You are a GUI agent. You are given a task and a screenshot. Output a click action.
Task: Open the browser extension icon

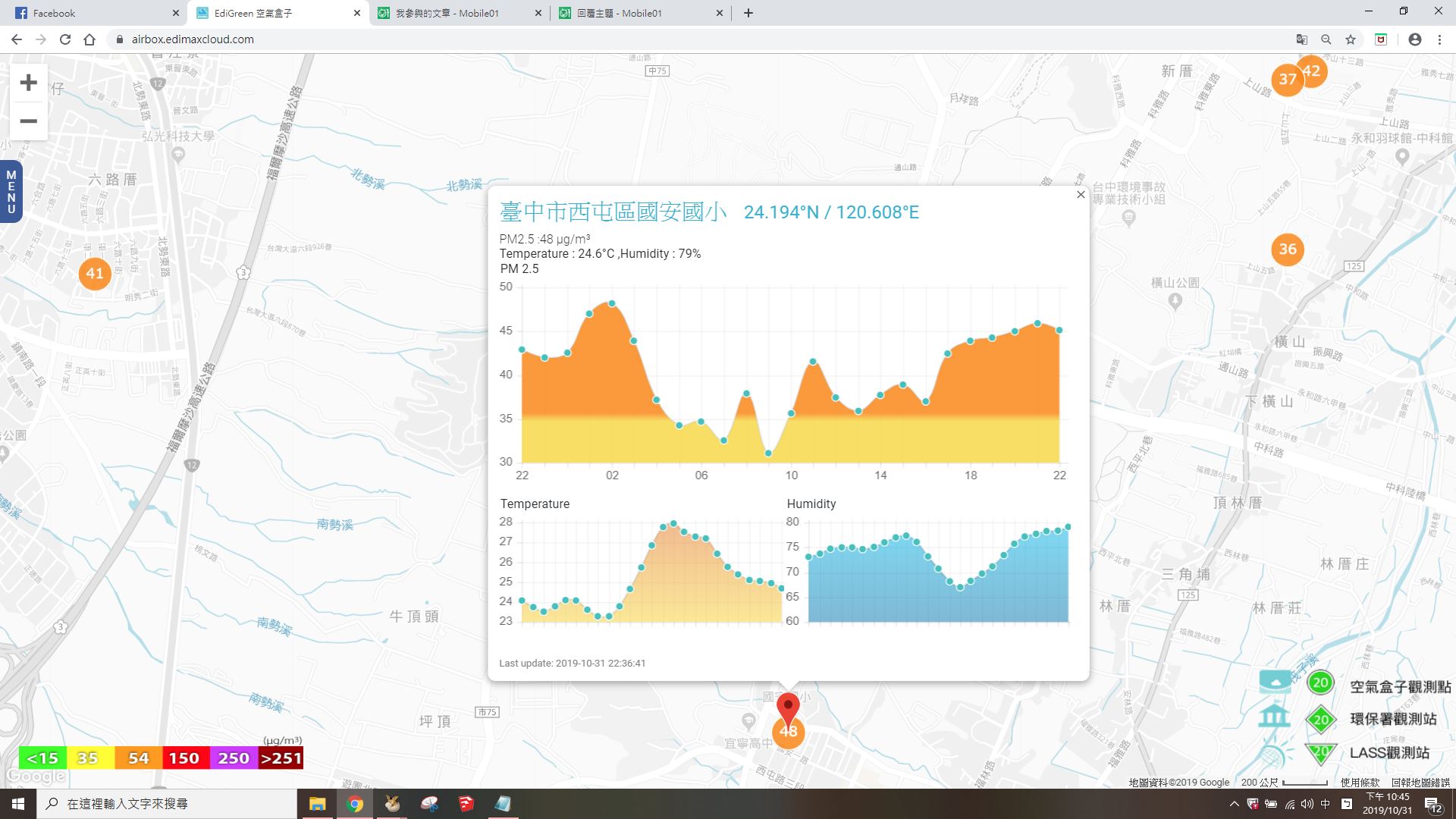(x=1381, y=39)
